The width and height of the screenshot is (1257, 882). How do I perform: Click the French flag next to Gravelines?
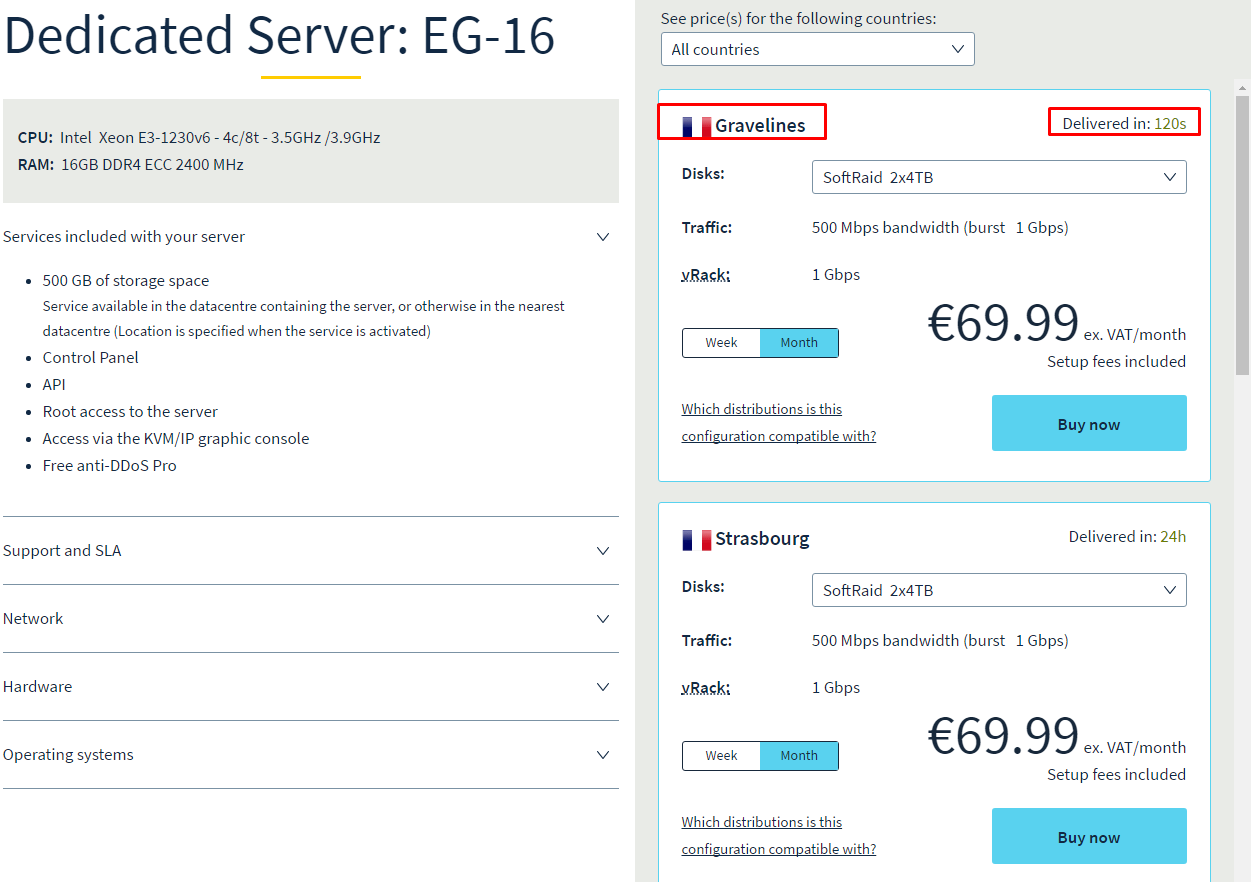[x=696, y=126]
